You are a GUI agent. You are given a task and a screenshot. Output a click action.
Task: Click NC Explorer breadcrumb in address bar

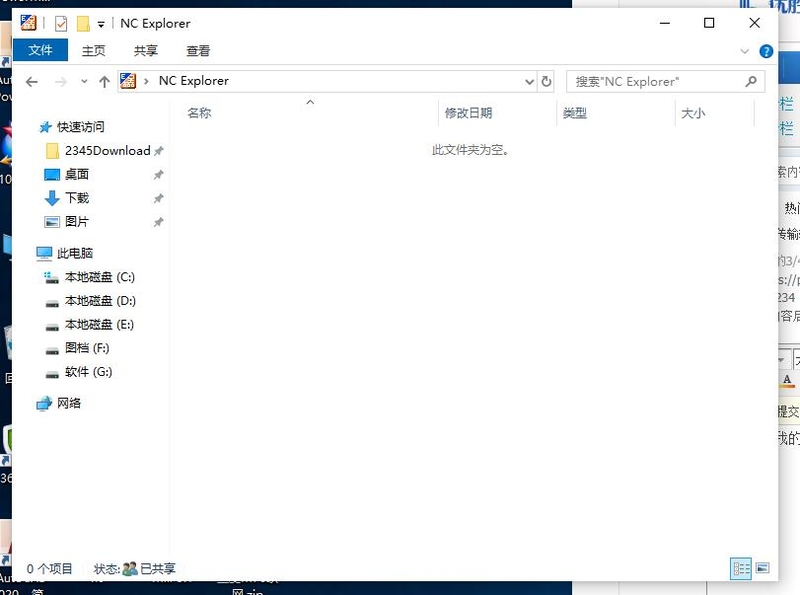click(194, 81)
